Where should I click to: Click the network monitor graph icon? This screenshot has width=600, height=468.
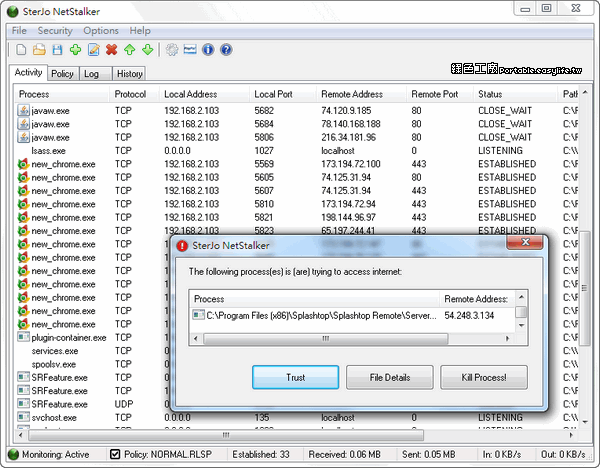(190, 50)
